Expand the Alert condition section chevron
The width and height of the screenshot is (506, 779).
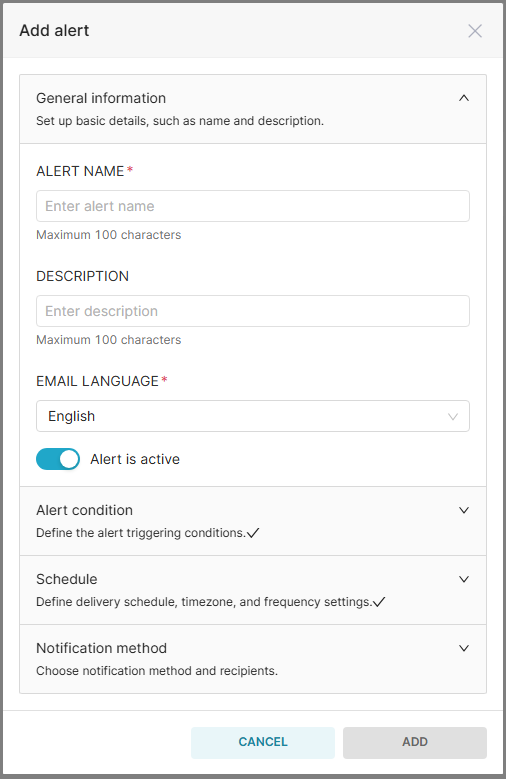pyautogui.click(x=464, y=510)
